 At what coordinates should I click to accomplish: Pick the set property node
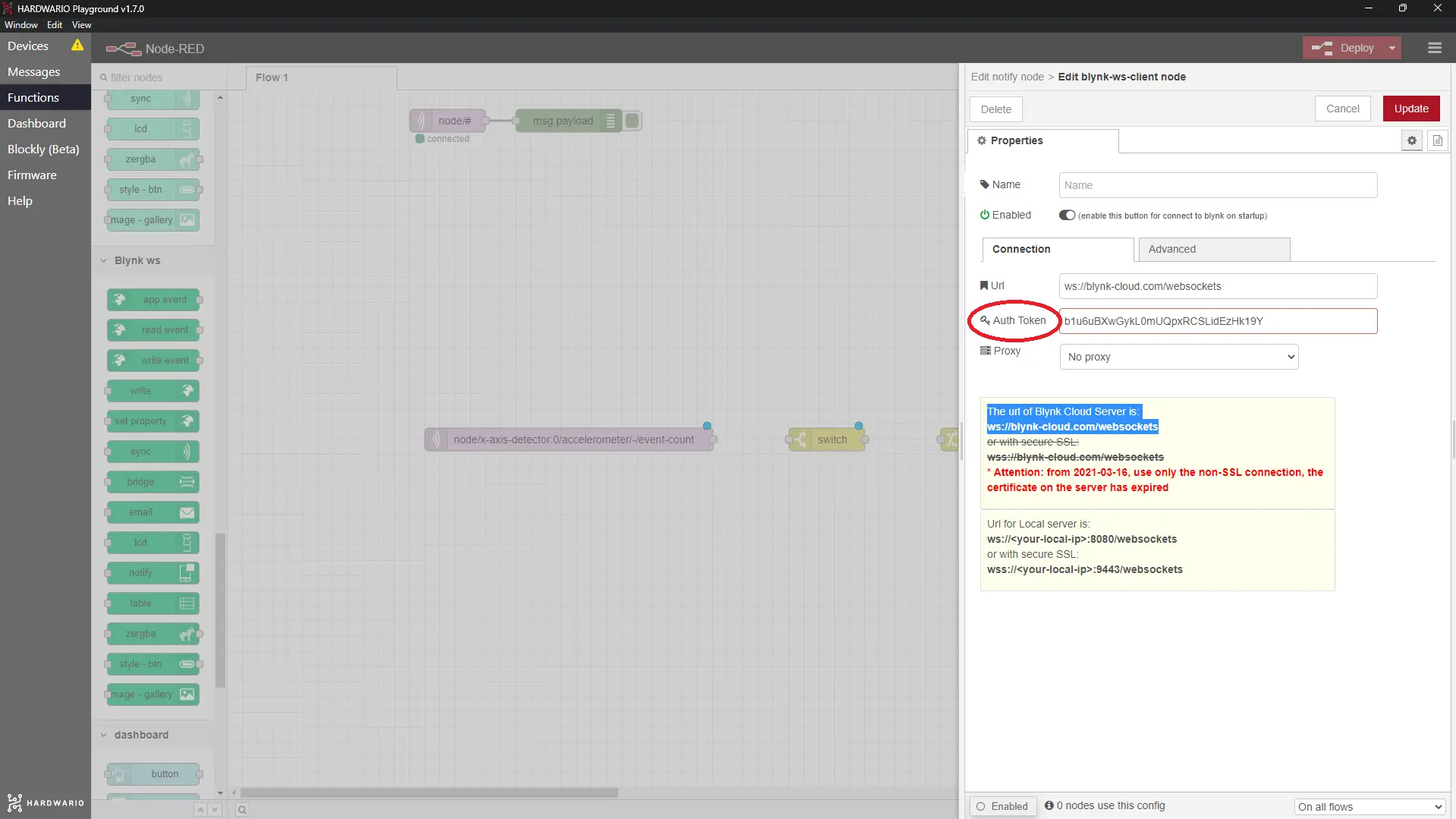tap(153, 421)
